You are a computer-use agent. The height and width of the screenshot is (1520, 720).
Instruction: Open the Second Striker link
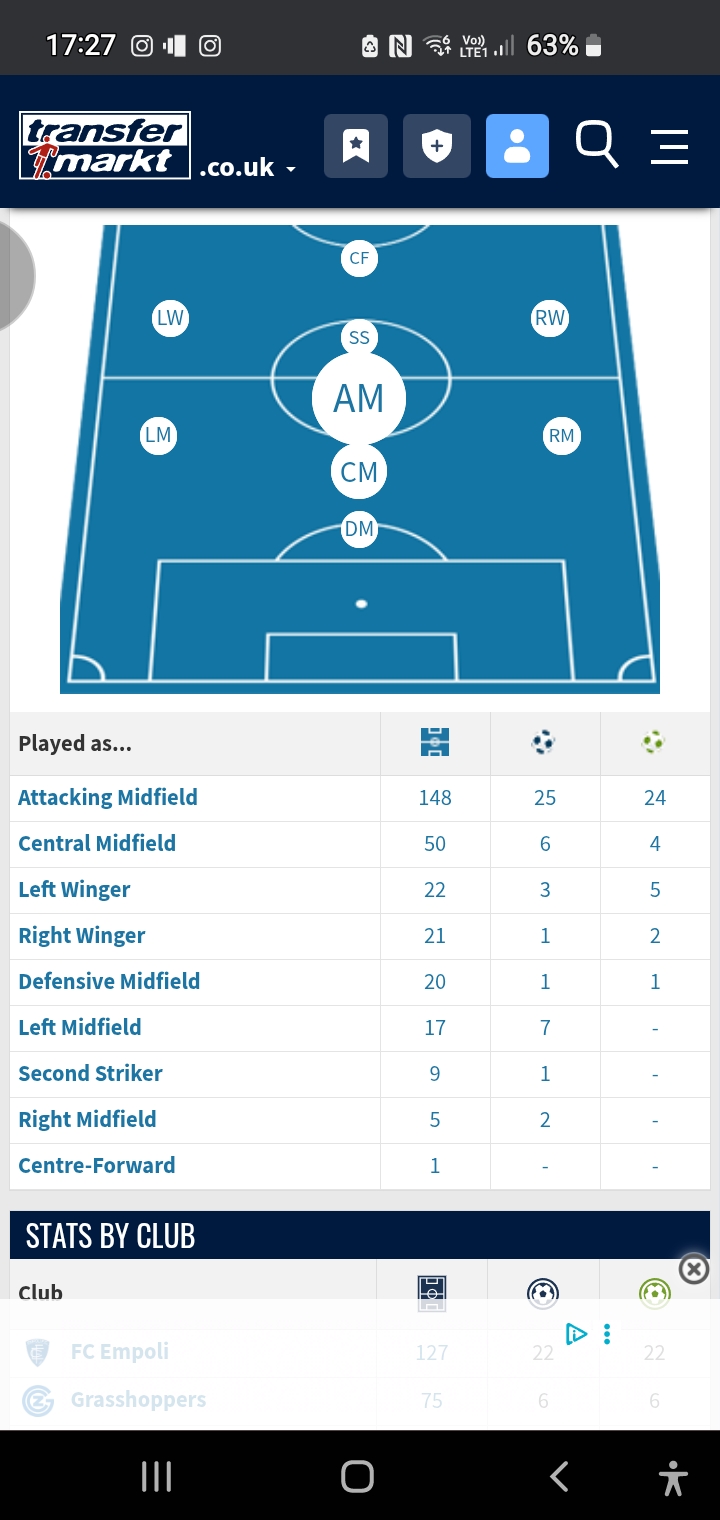pos(90,1073)
